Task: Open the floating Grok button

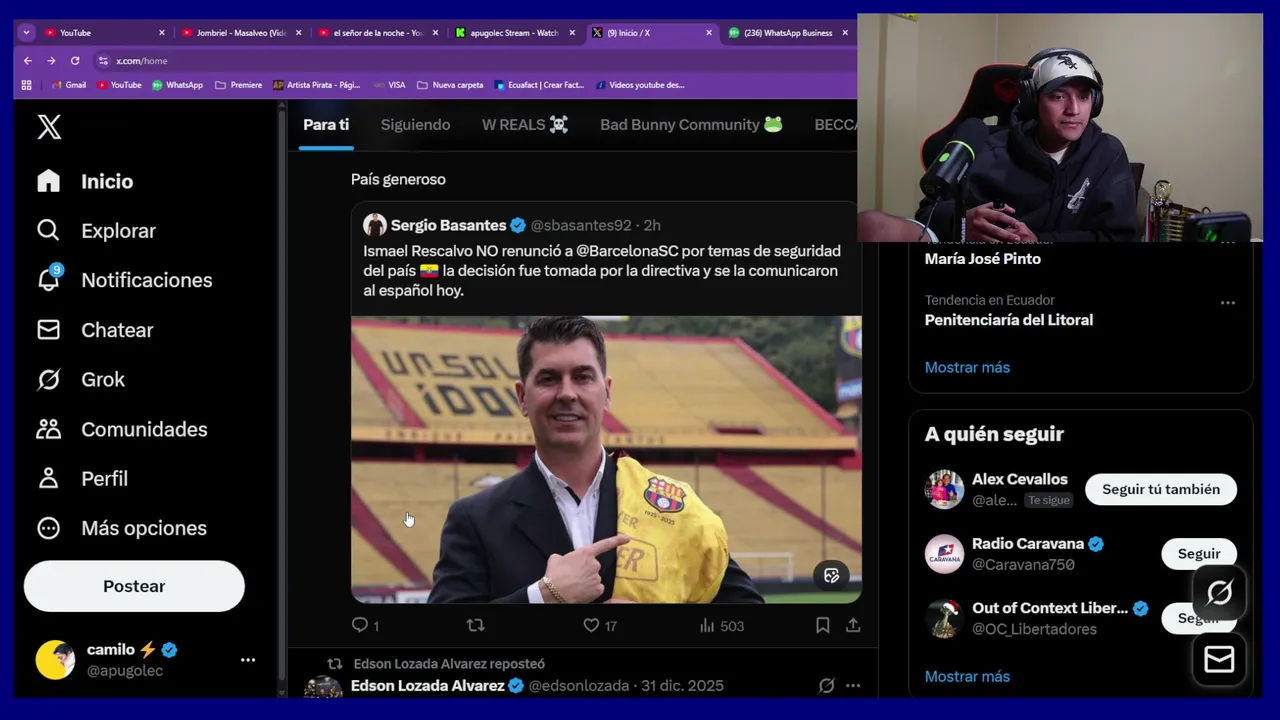Action: [x=1219, y=593]
